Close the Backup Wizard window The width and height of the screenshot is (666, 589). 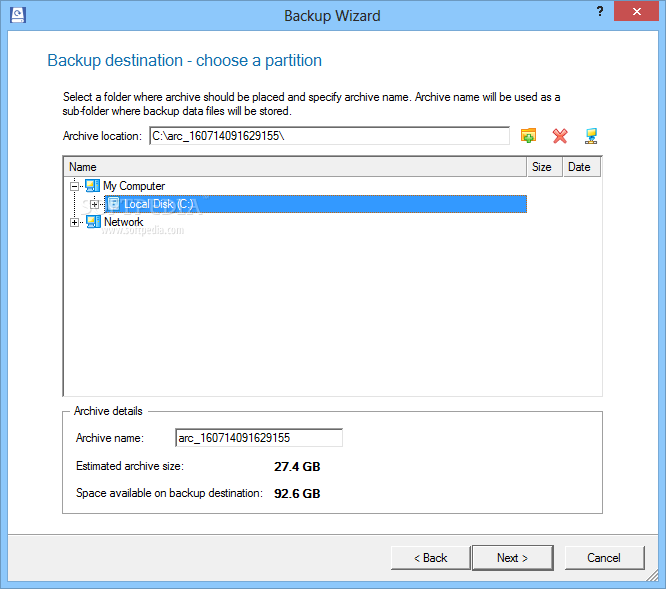[x=636, y=11]
